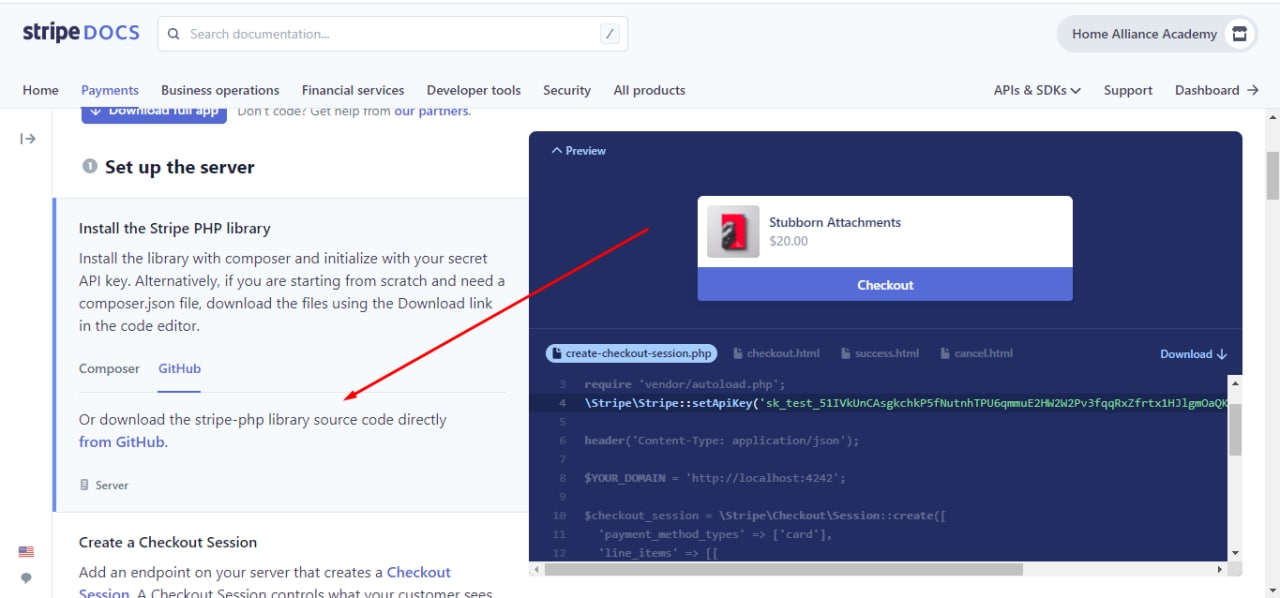Viewport: 1280px width, 598px height.
Task: Select the Payments nav item
Action: [110, 90]
